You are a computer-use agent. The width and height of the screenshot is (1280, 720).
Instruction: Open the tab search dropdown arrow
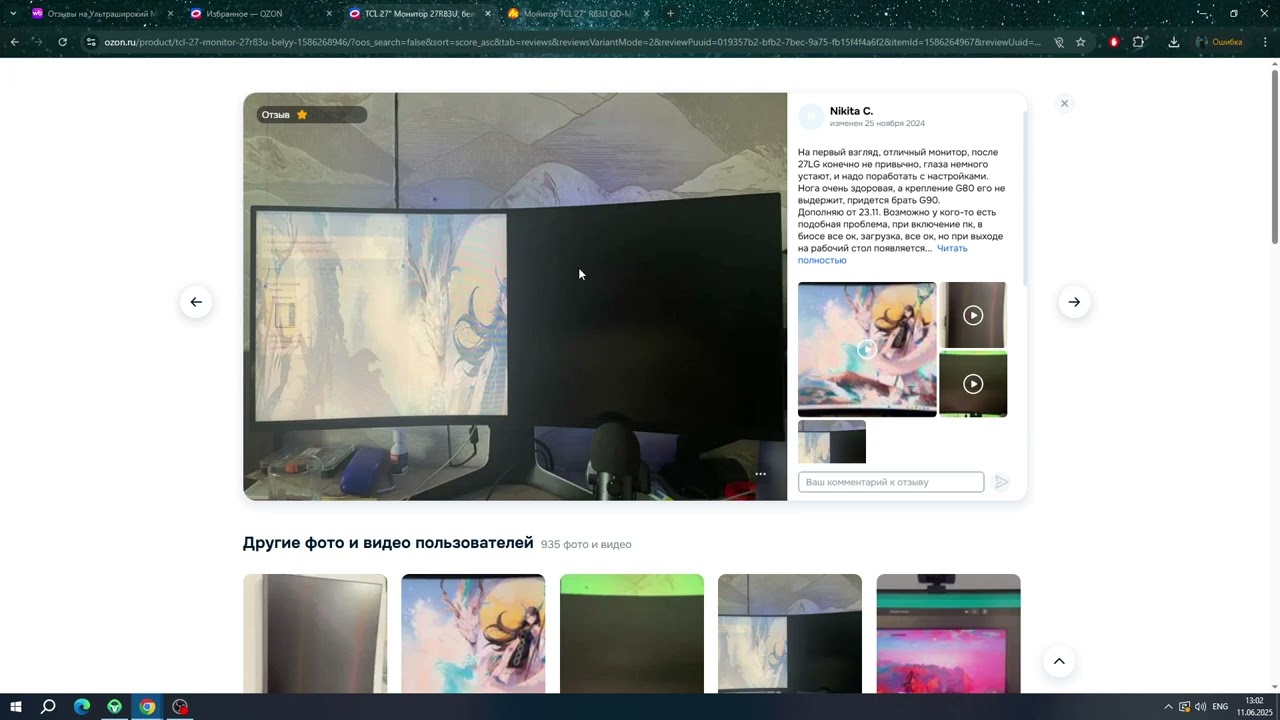pyautogui.click(x=13, y=14)
